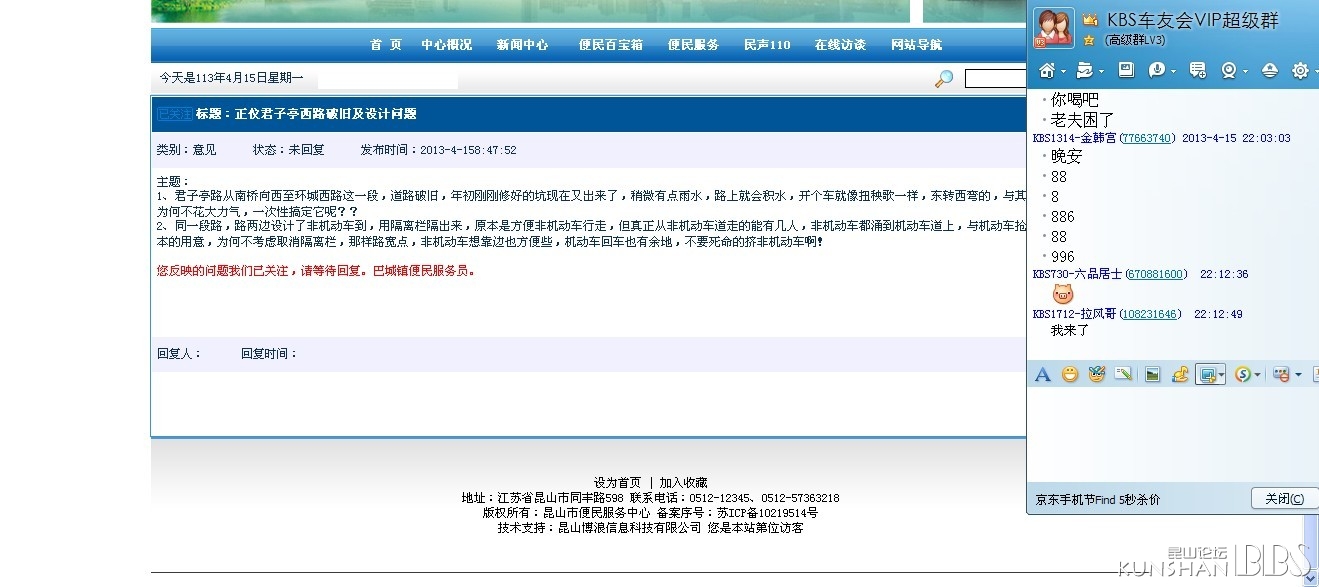The height and width of the screenshot is (587, 1319).
Task: Click user number link 77663740
Action: pyautogui.click(x=1146, y=139)
